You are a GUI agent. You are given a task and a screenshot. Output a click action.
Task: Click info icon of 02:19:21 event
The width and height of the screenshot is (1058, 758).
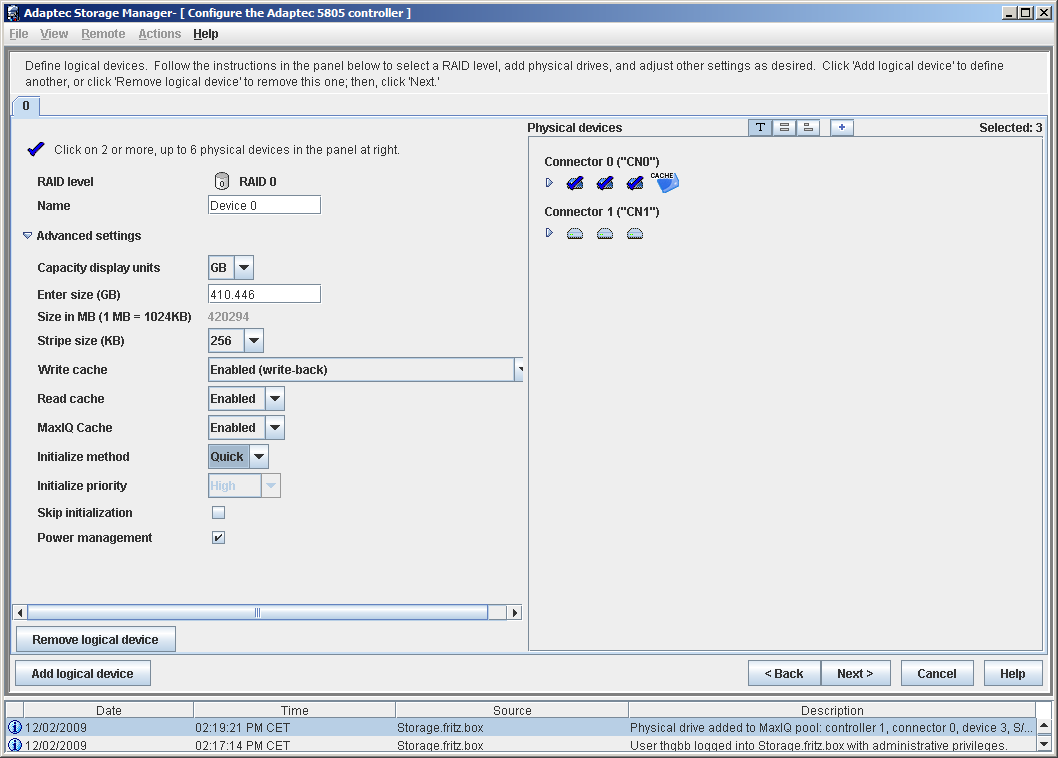tap(14, 728)
